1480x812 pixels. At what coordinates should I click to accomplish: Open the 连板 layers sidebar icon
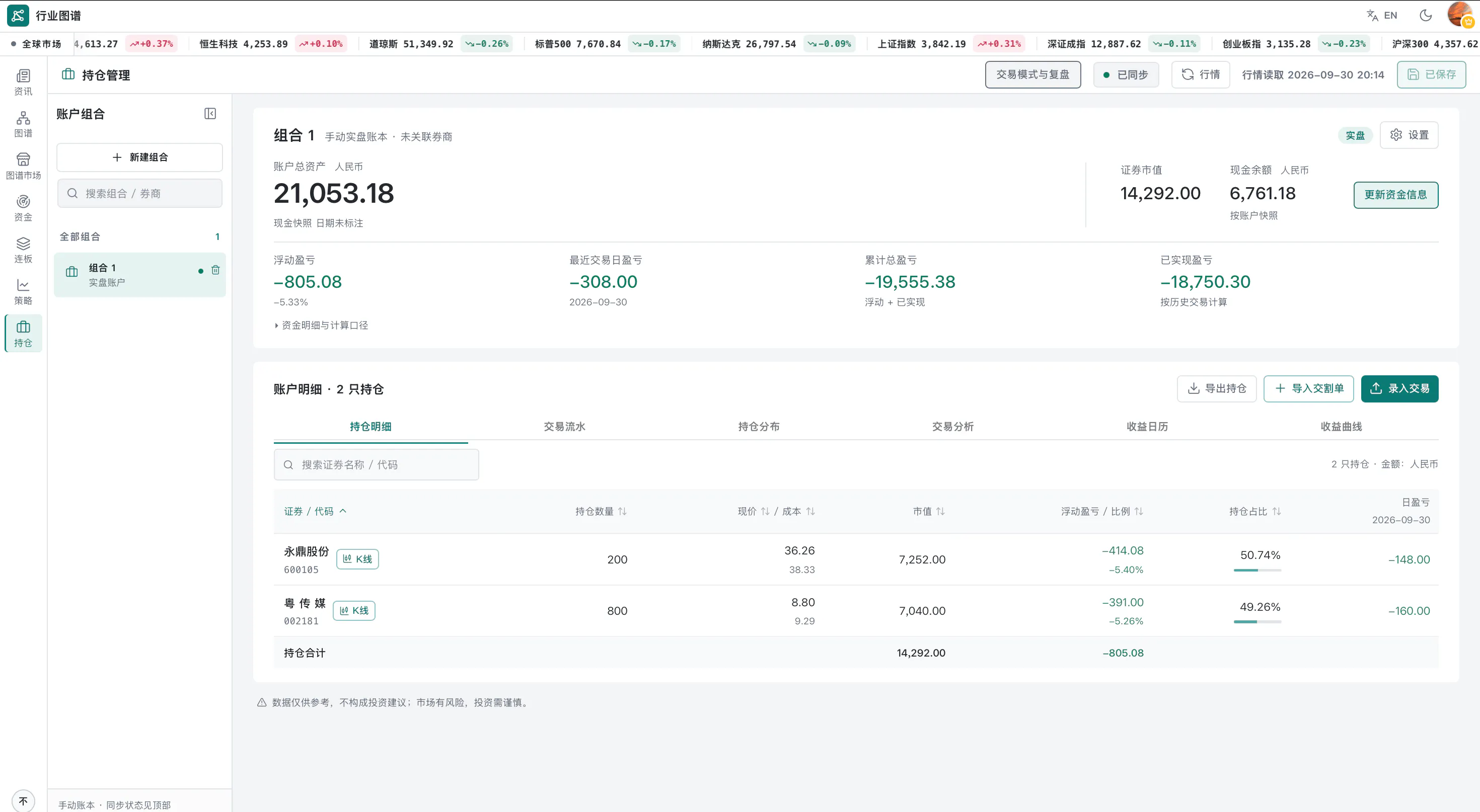click(23, 250)
